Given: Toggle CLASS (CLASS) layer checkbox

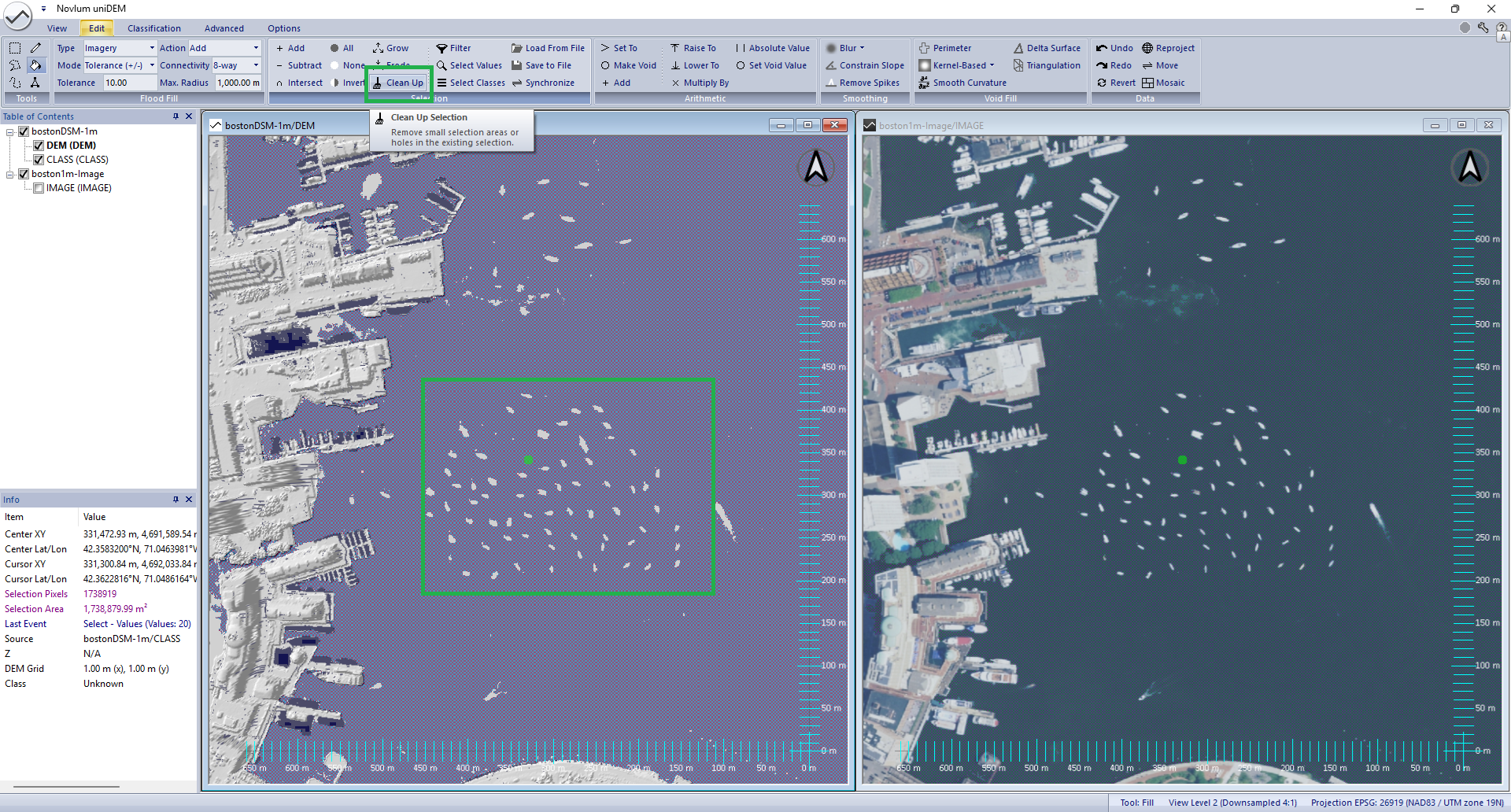Looking at the screenshot, I should (x=39, y=160).
